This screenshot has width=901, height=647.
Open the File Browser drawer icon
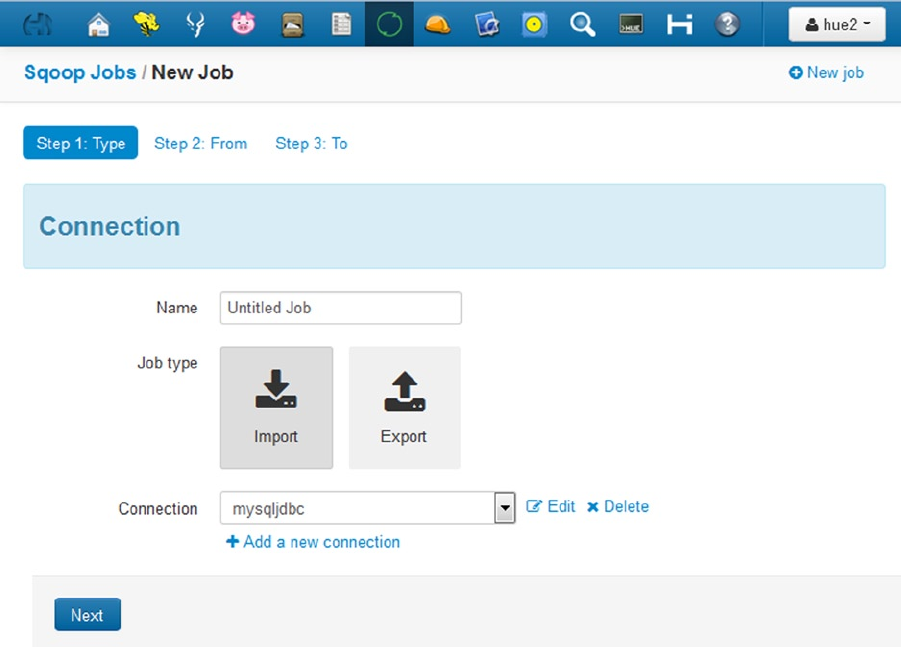pyautogui.click(x=292, y=25)
